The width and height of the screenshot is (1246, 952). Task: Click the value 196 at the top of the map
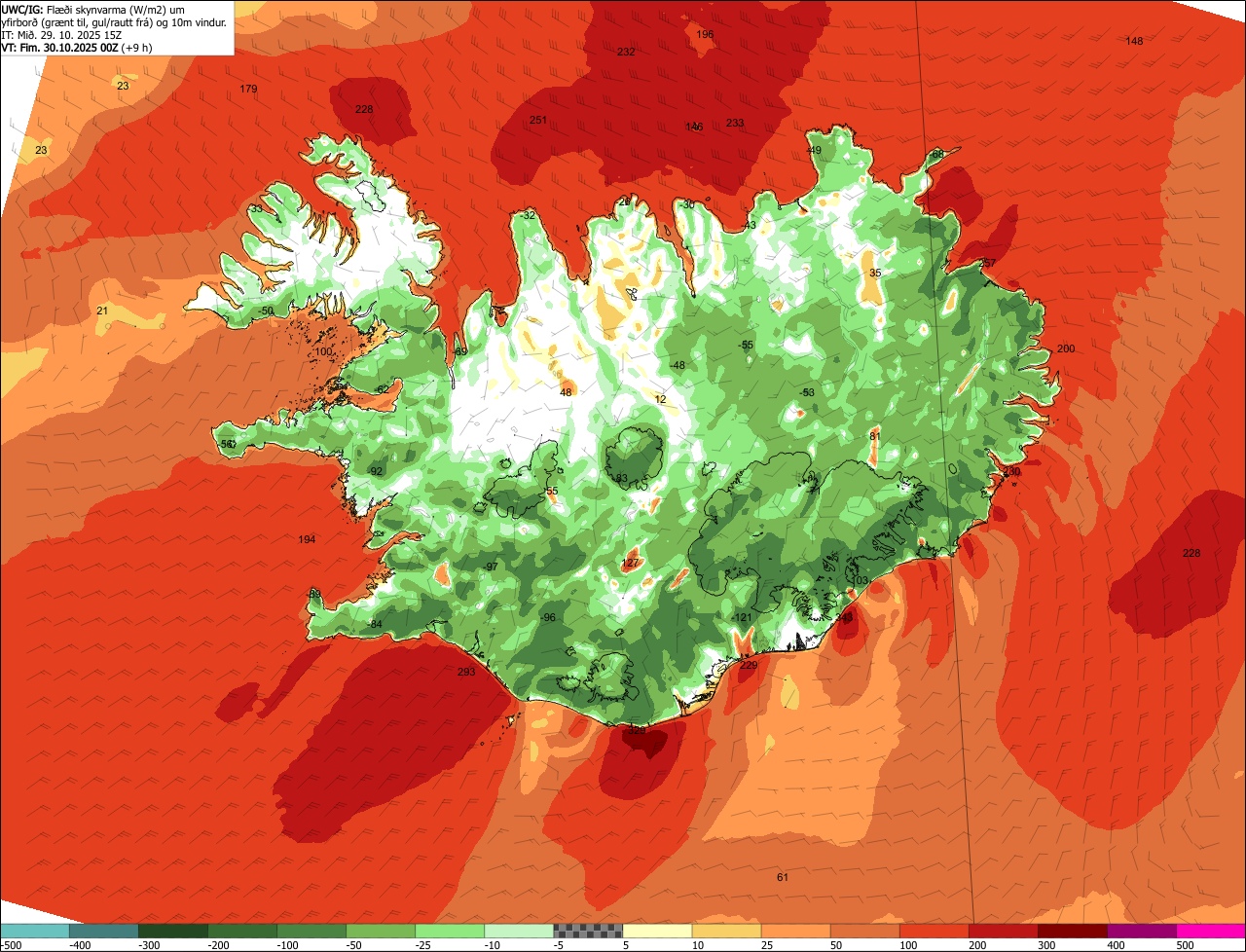pyautogui.click(x=705, y=34)
